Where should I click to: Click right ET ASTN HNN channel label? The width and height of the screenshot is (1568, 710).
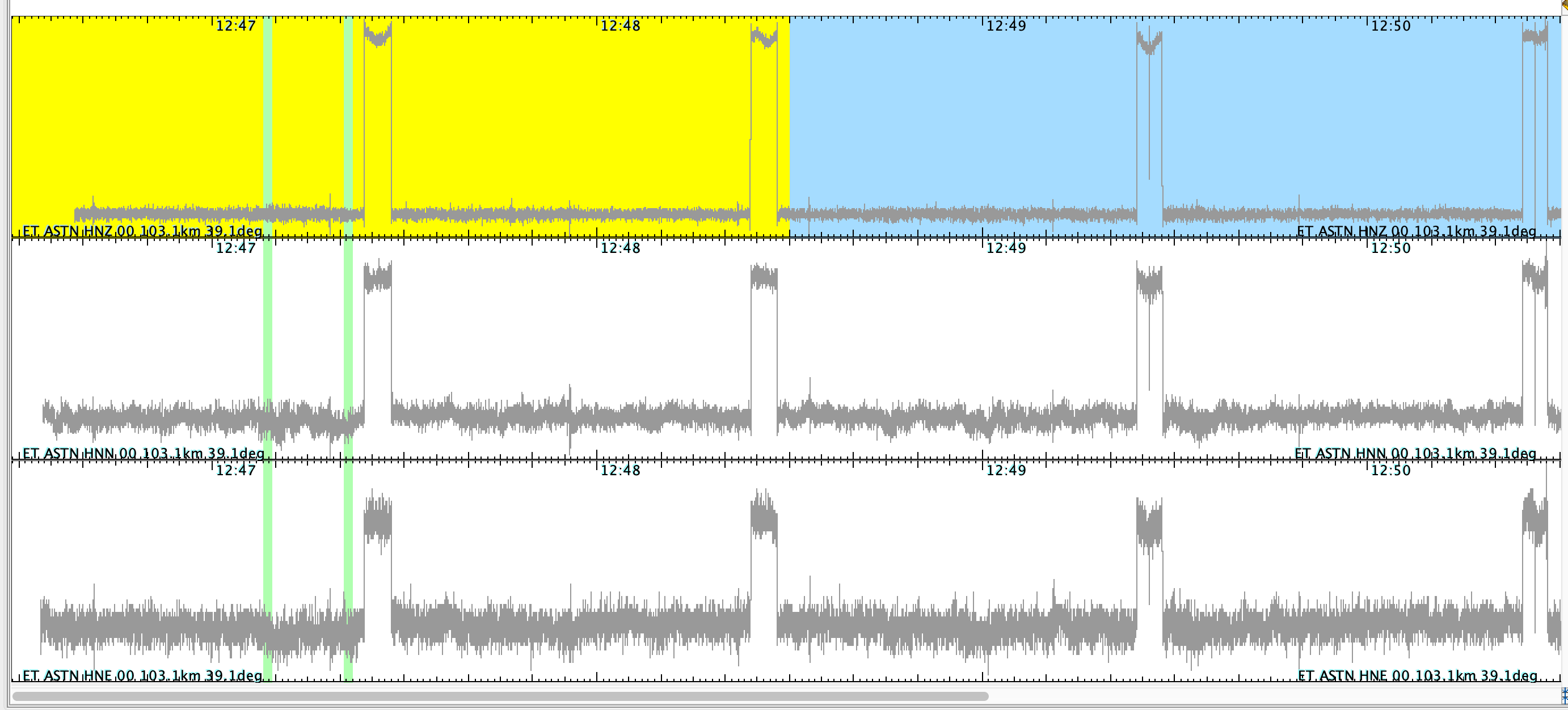pos(1415,453)
